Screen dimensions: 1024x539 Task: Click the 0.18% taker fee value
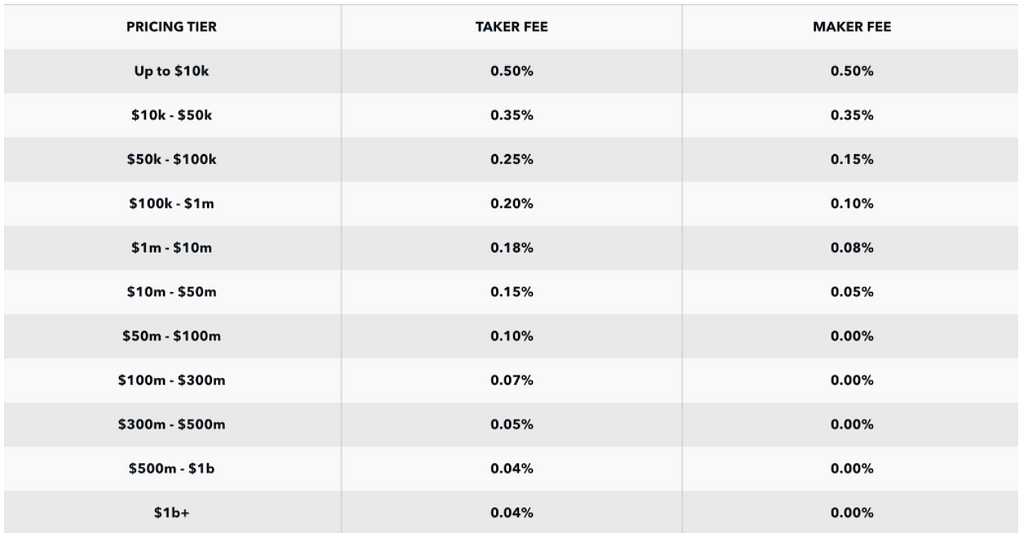(511, 247)
